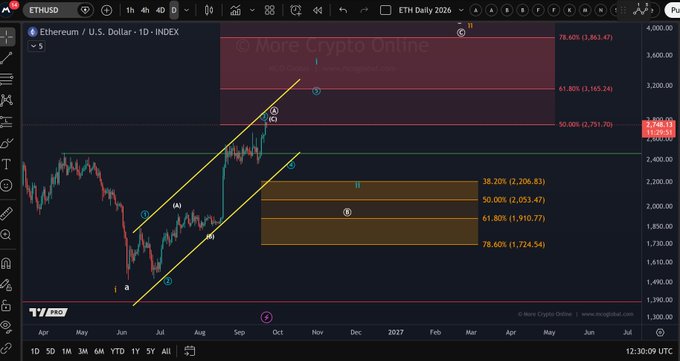Expand the favorite indicators chevron

252,10
